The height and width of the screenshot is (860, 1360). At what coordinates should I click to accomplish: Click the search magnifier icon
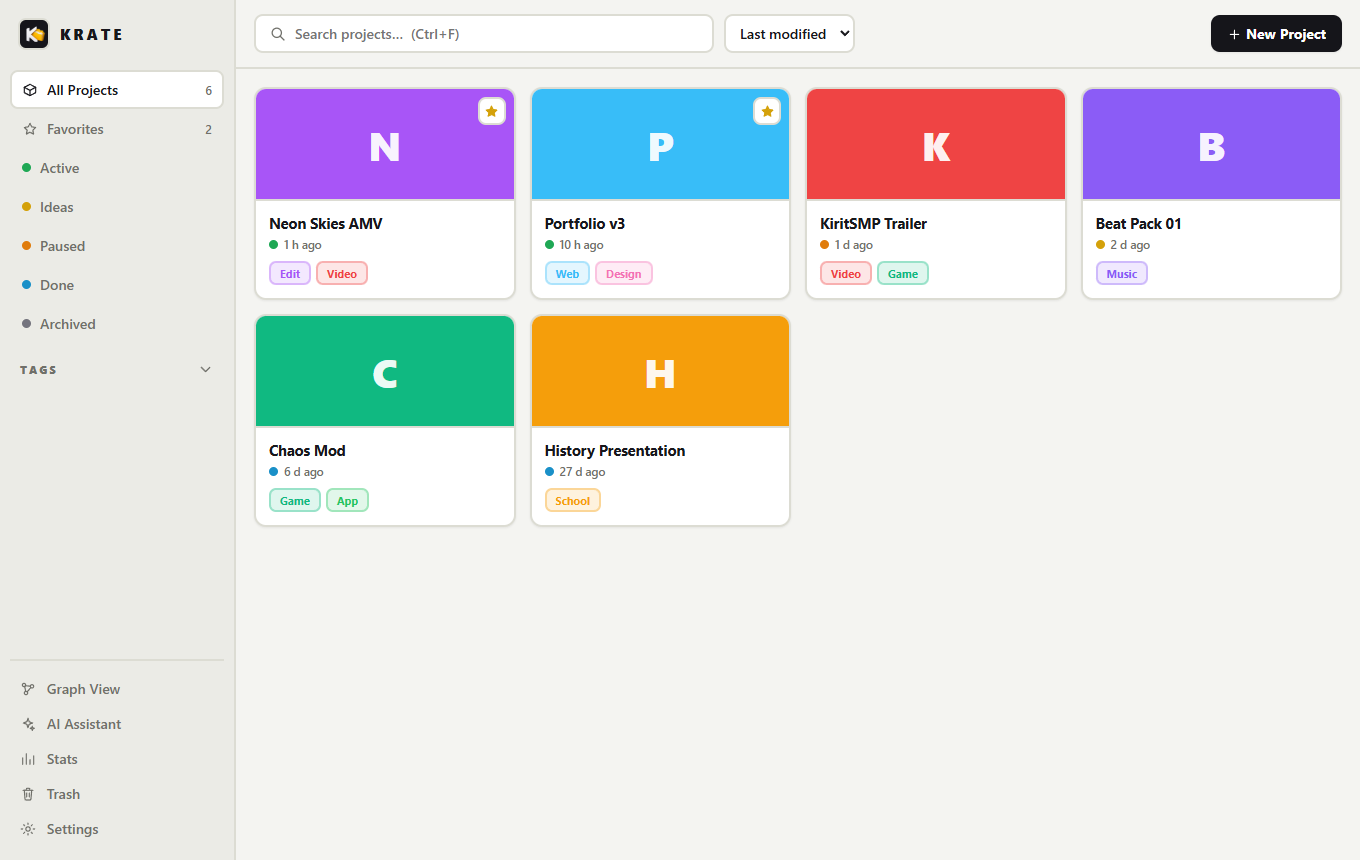tap(278, 34)
